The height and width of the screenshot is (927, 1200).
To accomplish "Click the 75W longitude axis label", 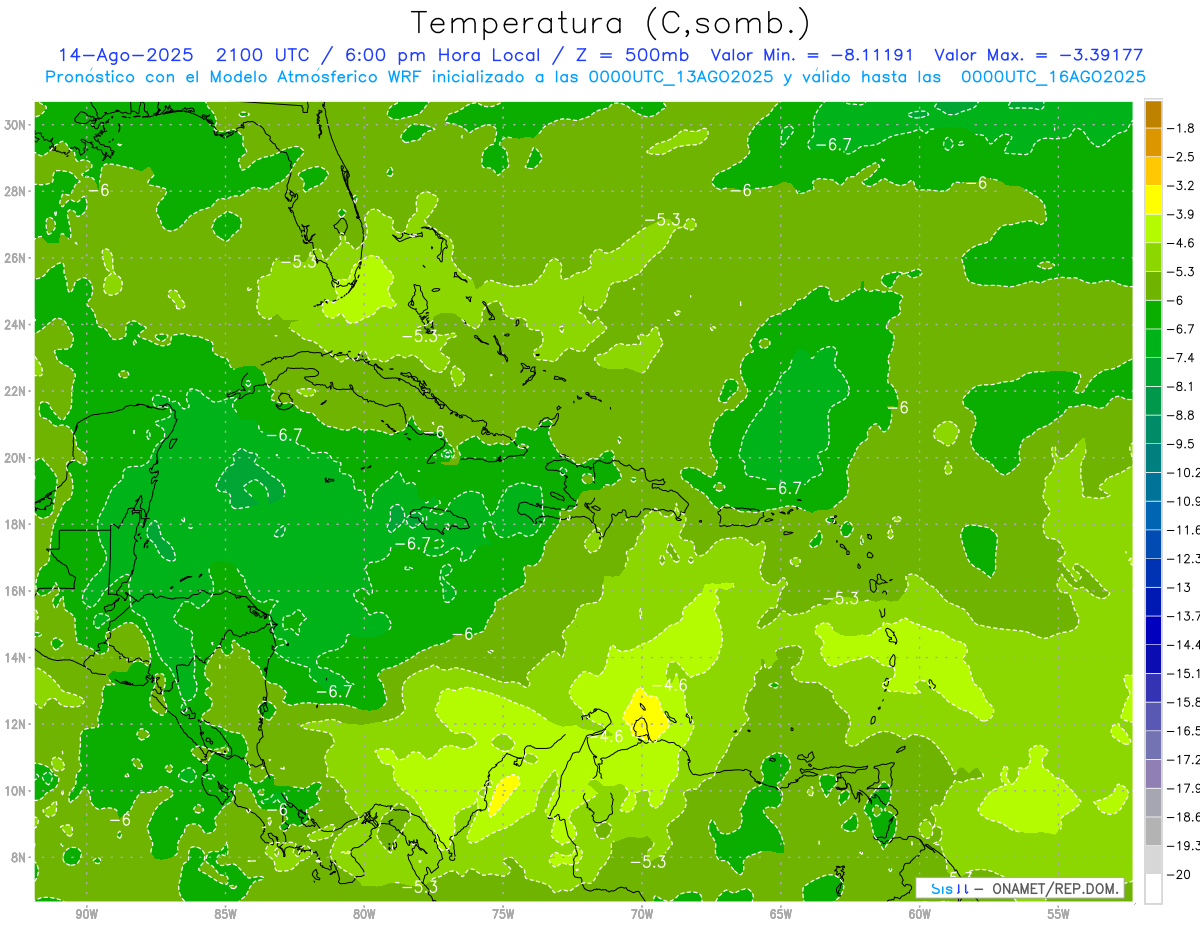I will (x=503, y=914).
